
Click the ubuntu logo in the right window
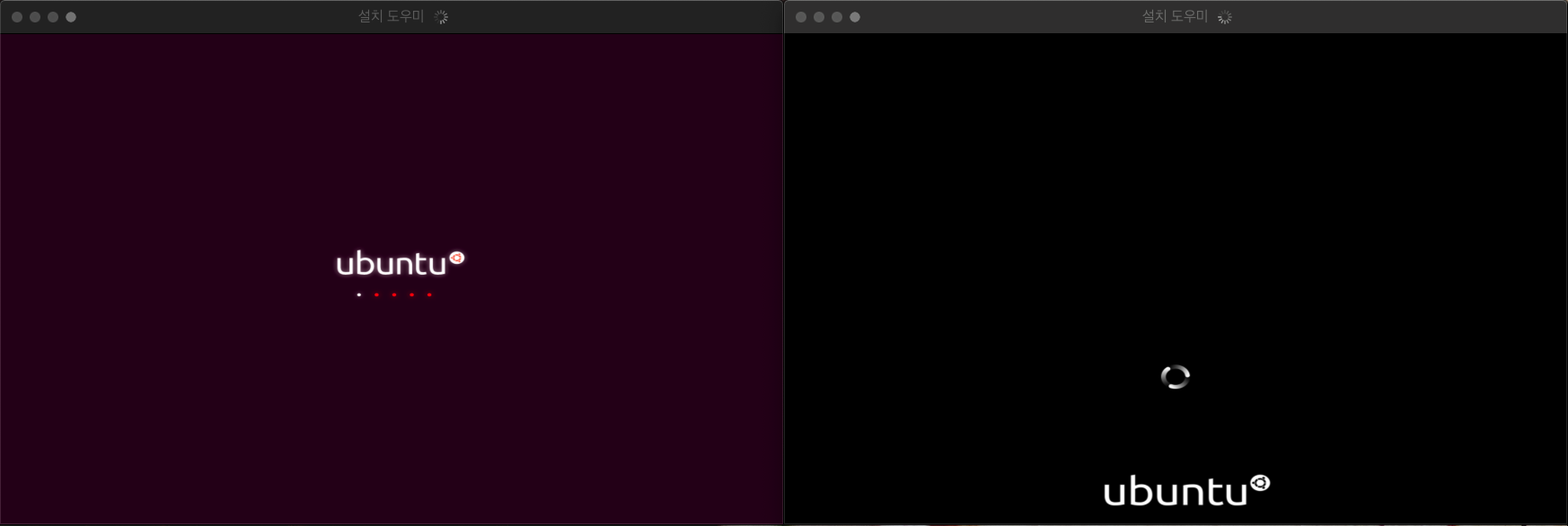point(1186,491)
